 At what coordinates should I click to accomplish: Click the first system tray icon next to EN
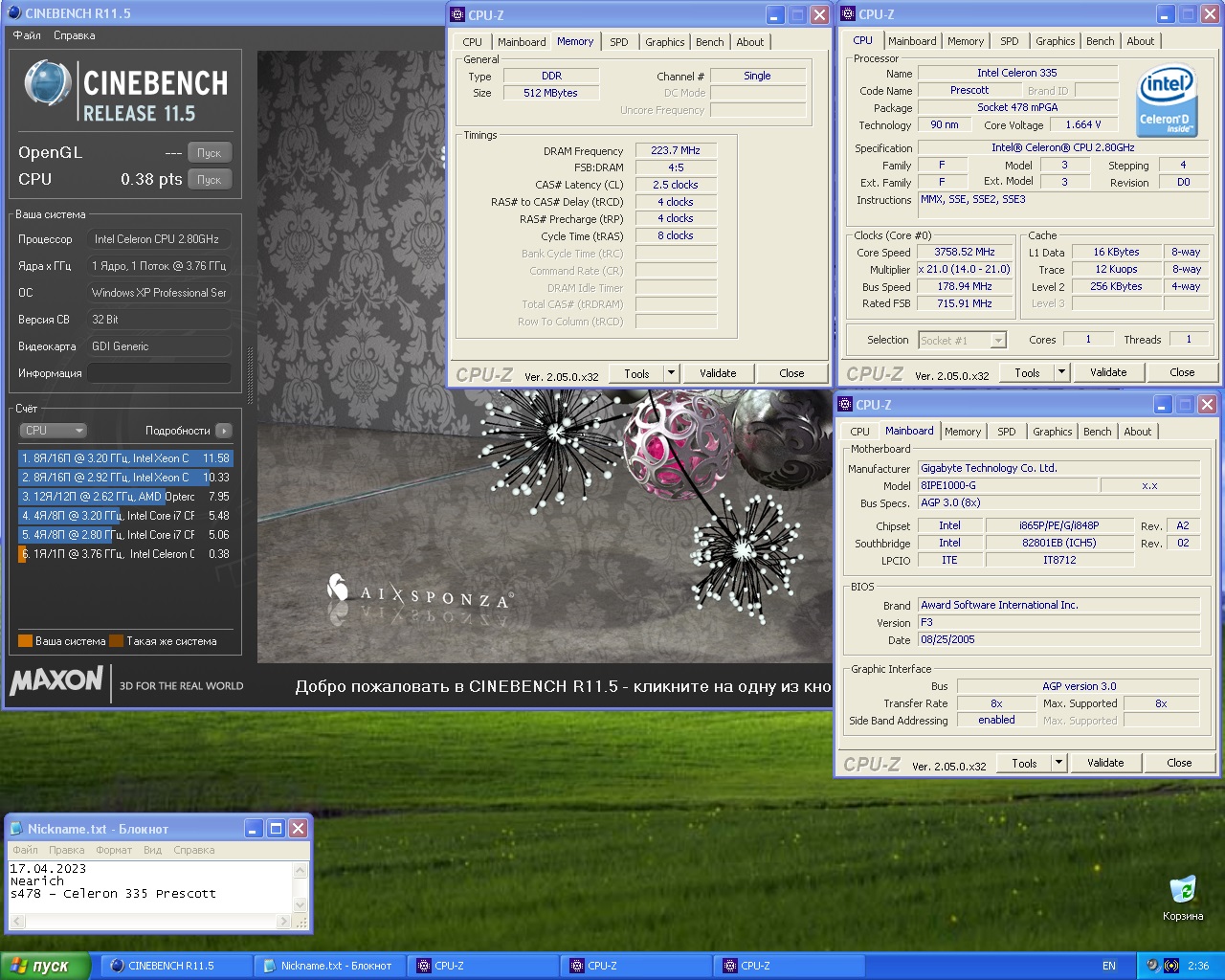coord(1152,966)
